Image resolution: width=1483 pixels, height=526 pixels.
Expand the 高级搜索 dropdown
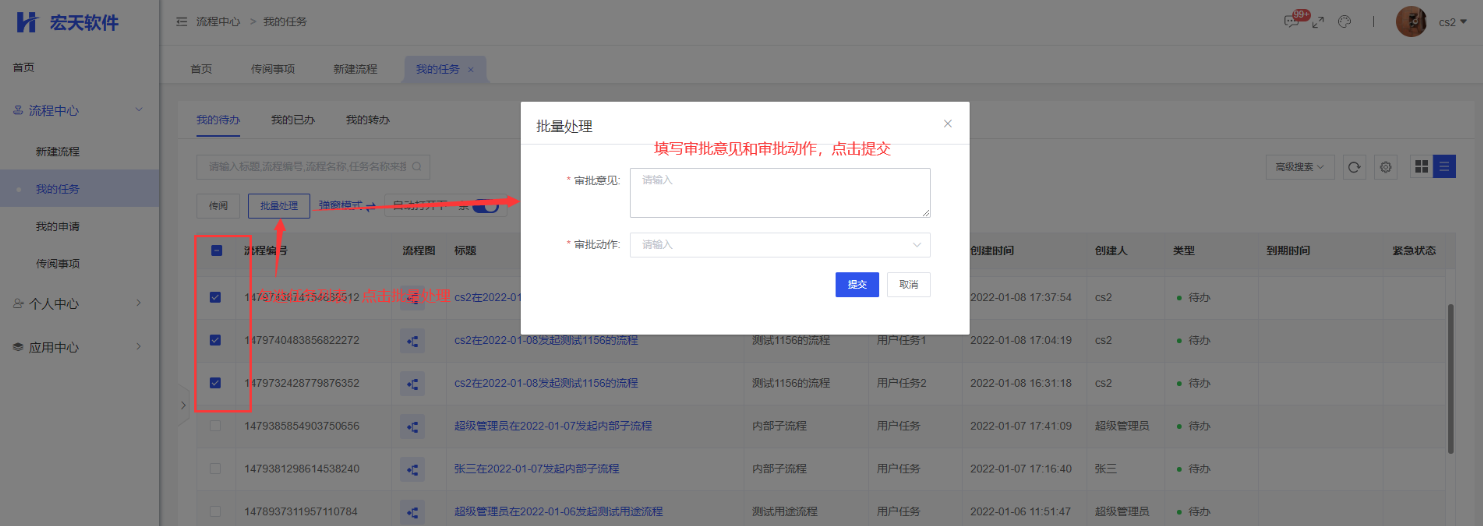point(1300,167)
